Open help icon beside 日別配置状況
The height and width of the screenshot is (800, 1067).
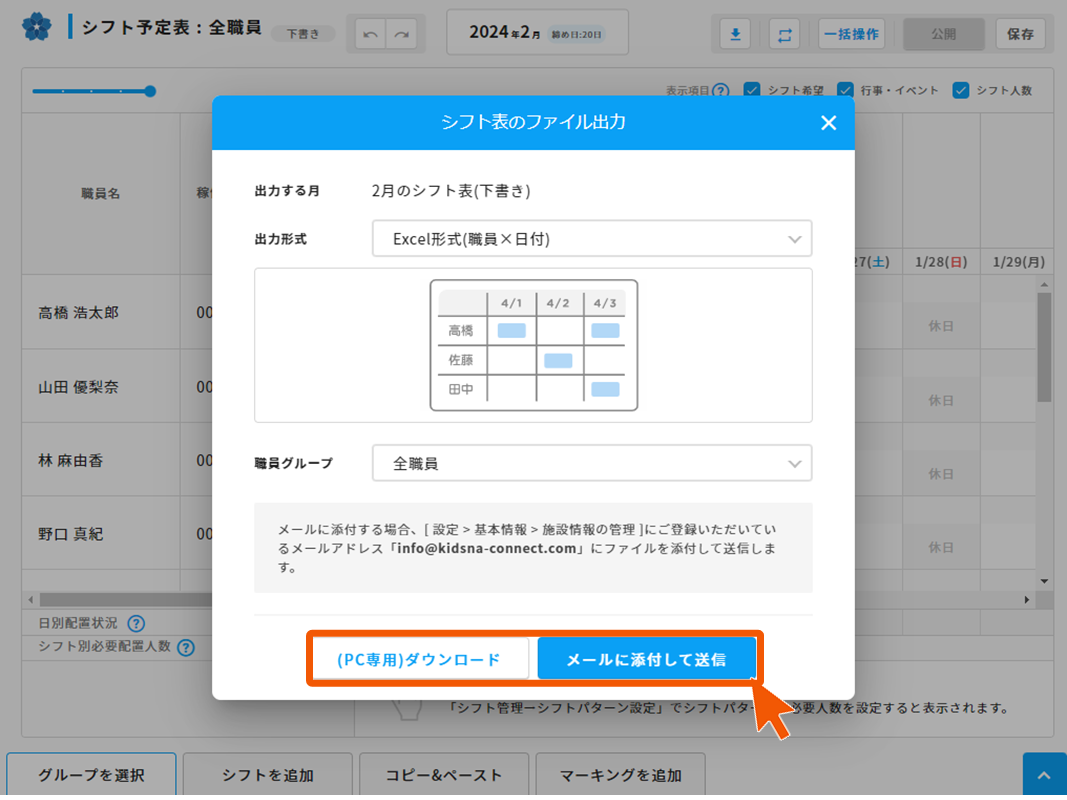(x=136, y=624)
